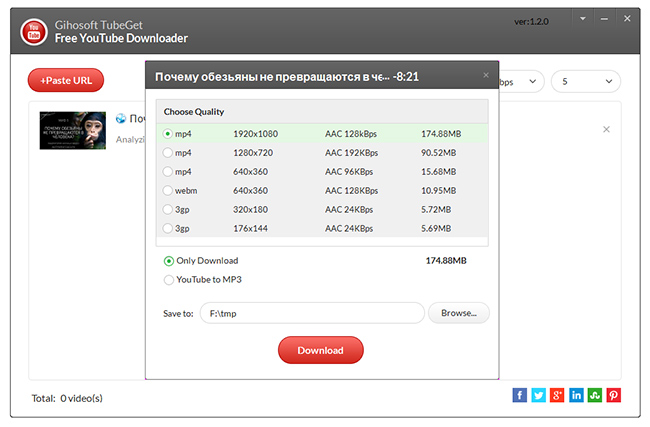The height and width of the screenshot is (427, 650).
Task: Click the 1920x1080 resolution cell
Action: (x=255, y=134)
